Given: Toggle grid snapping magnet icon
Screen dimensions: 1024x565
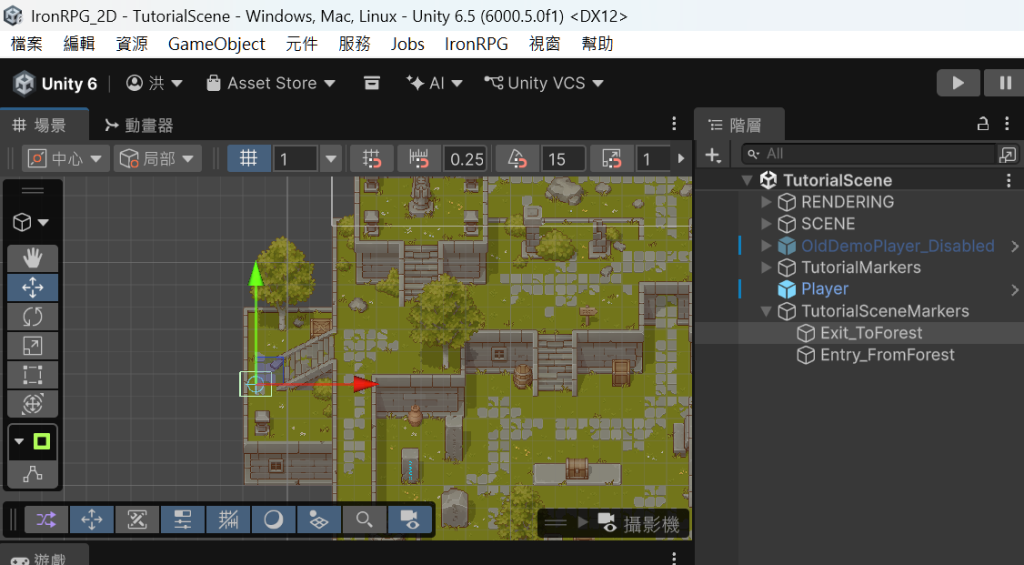Looking at the screenshot, I should point(372,159).
